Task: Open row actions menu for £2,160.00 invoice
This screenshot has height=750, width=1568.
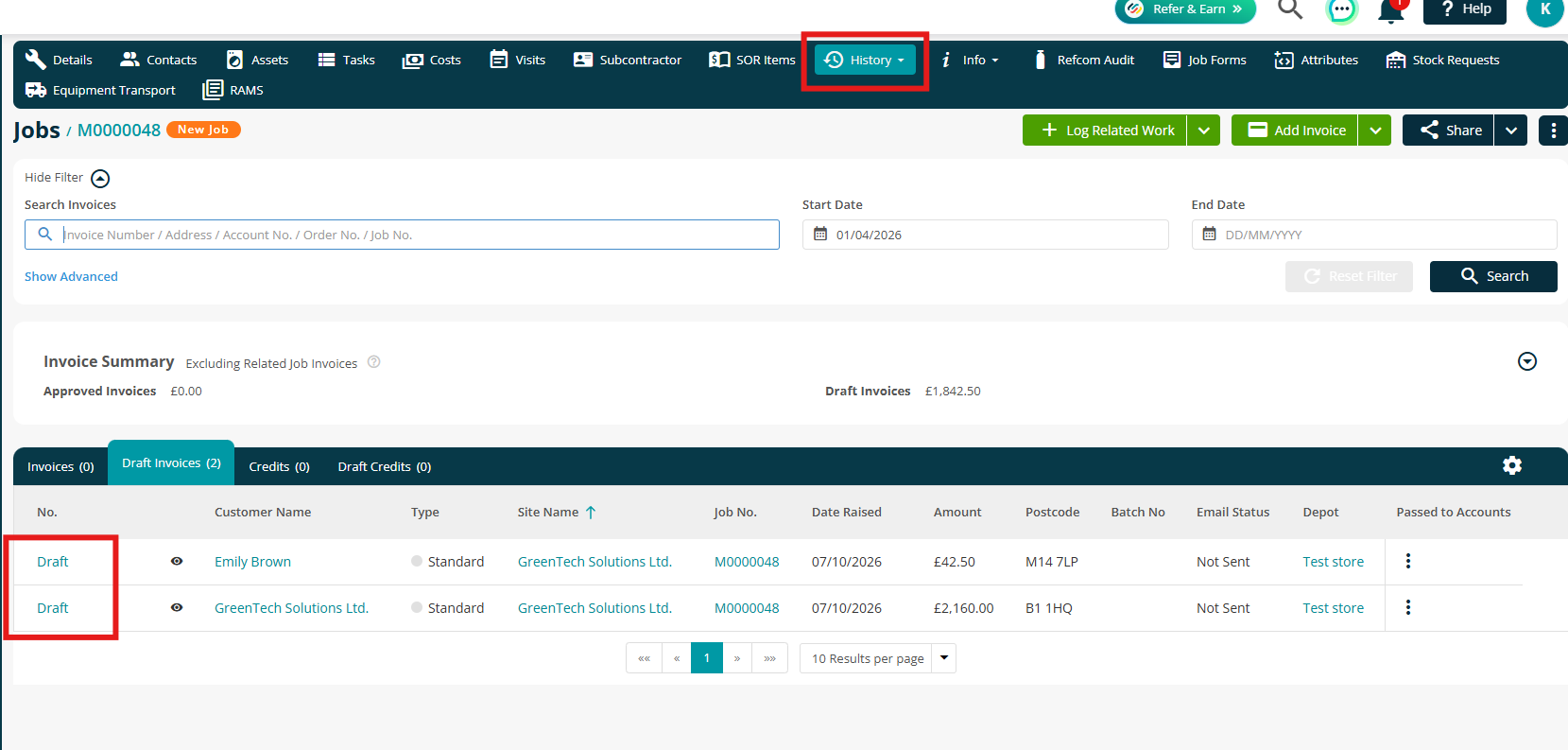Action: click(1408, 607)
